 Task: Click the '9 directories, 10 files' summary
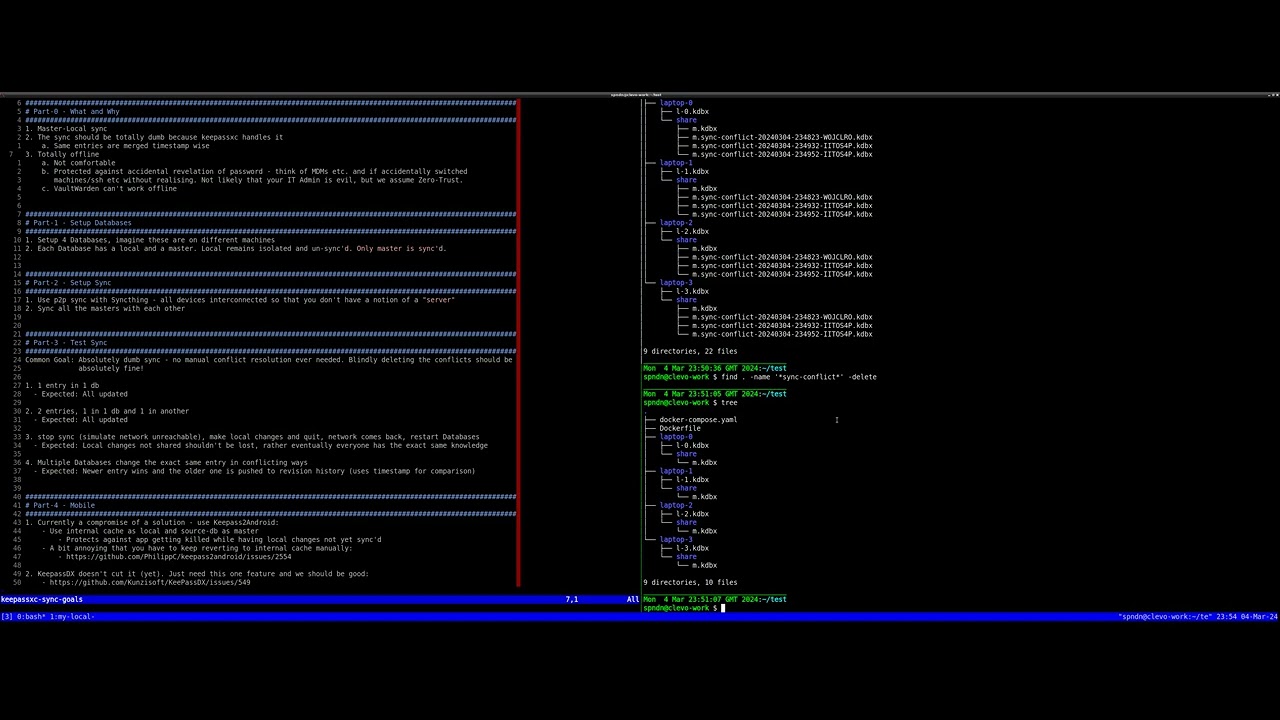pyautogui.click(x=690, y=583)
